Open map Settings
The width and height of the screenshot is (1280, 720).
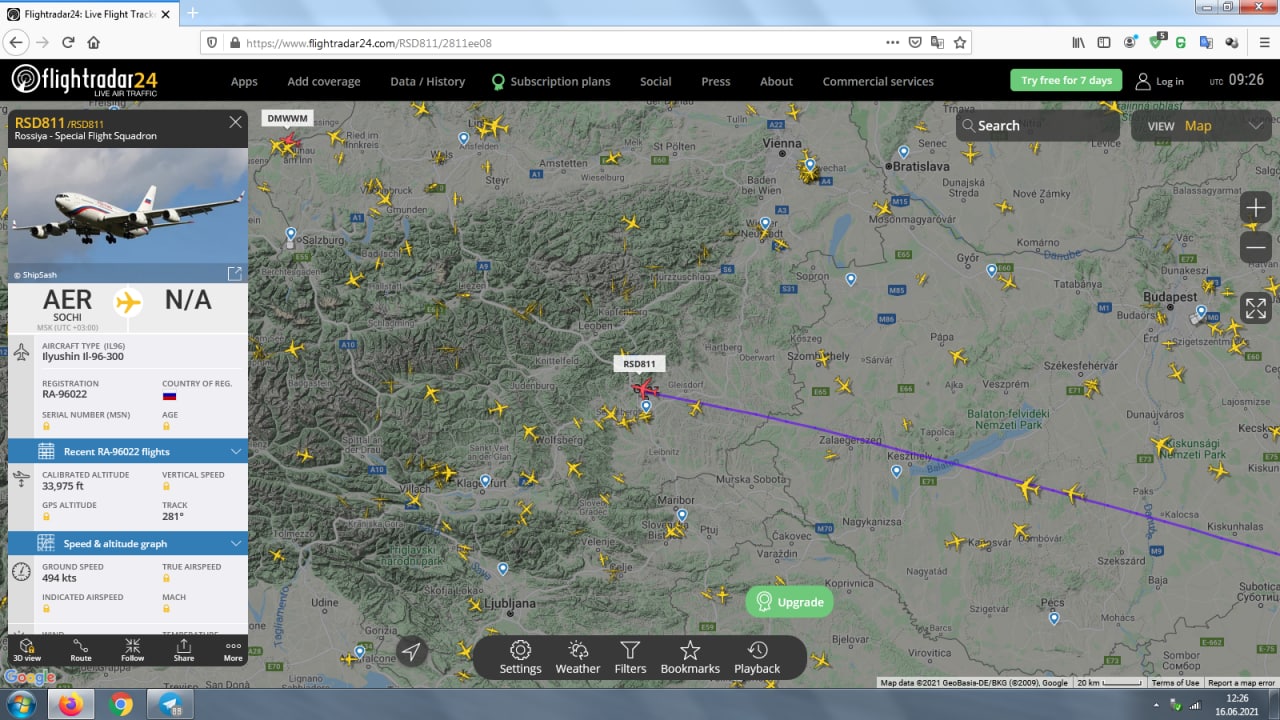click(x=520, y=658)
